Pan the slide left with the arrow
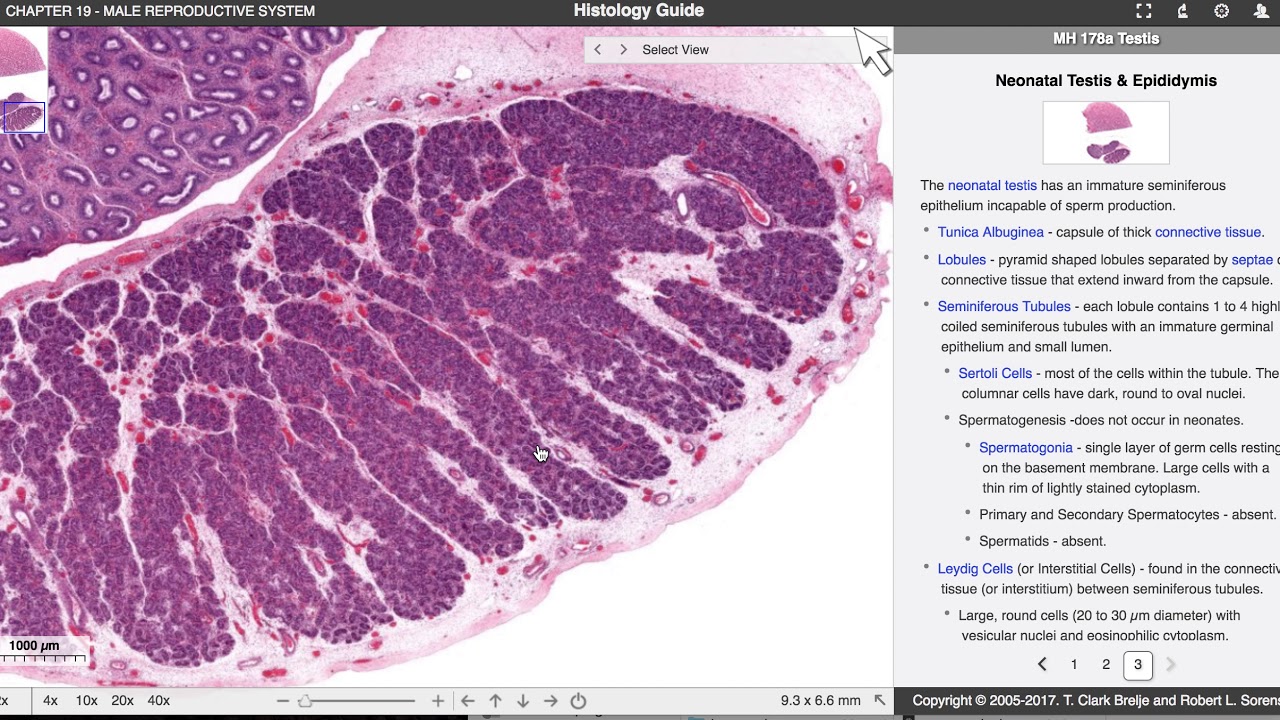The height and width of the screenshot is (720, 1280). 467,701
